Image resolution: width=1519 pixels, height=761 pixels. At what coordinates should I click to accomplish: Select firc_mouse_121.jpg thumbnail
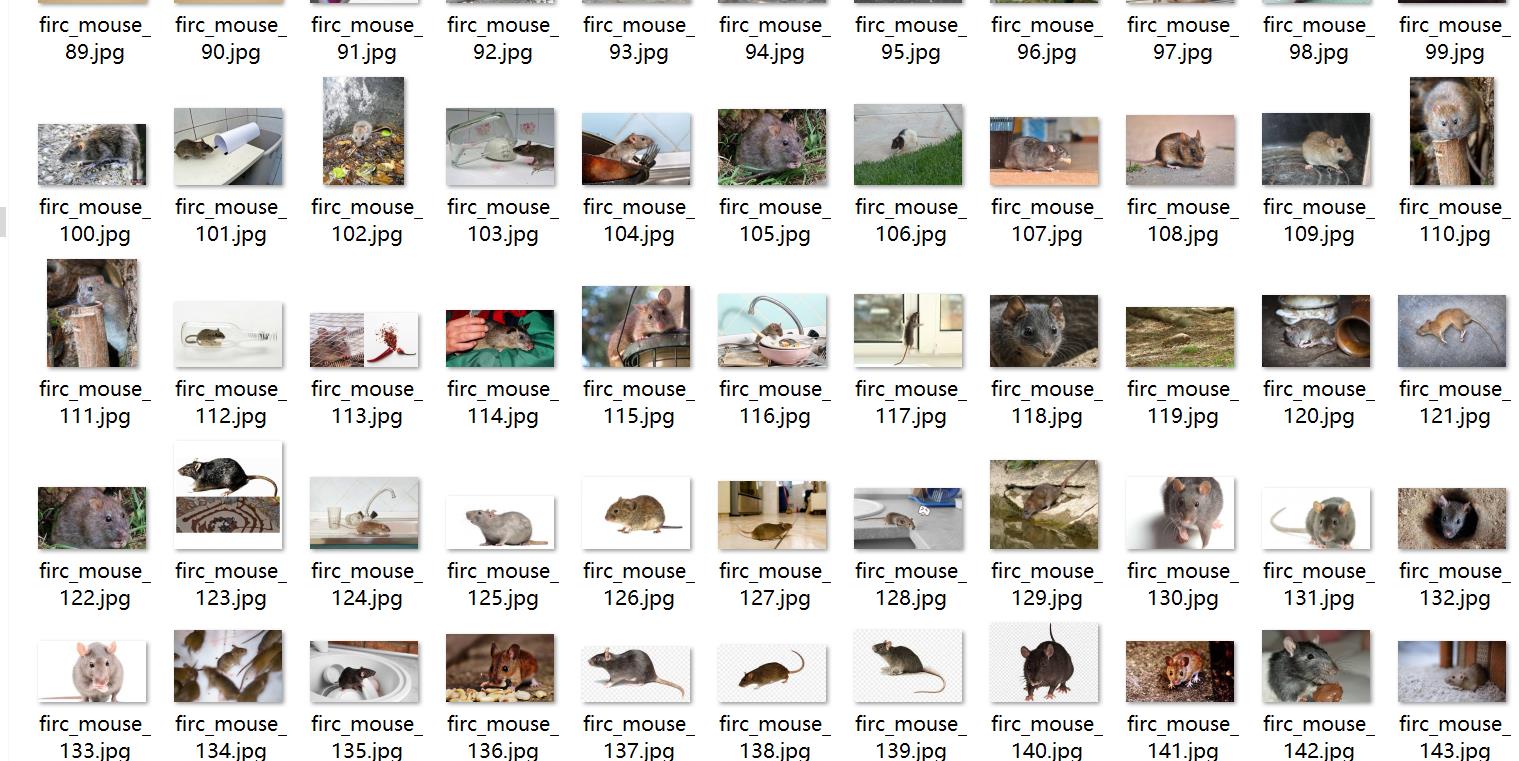coord(1452,331)
